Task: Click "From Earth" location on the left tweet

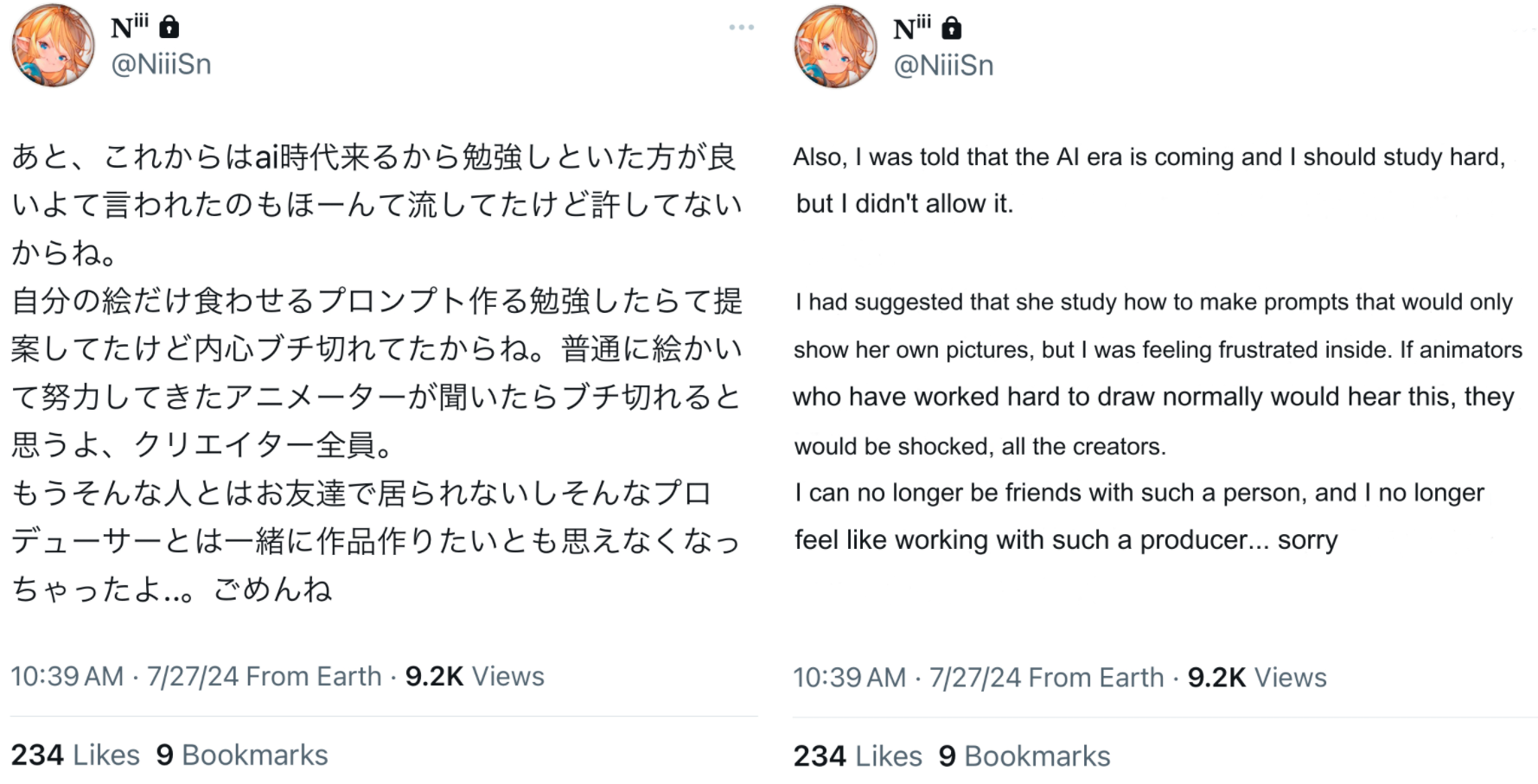Action: click(x=313, y=676)
